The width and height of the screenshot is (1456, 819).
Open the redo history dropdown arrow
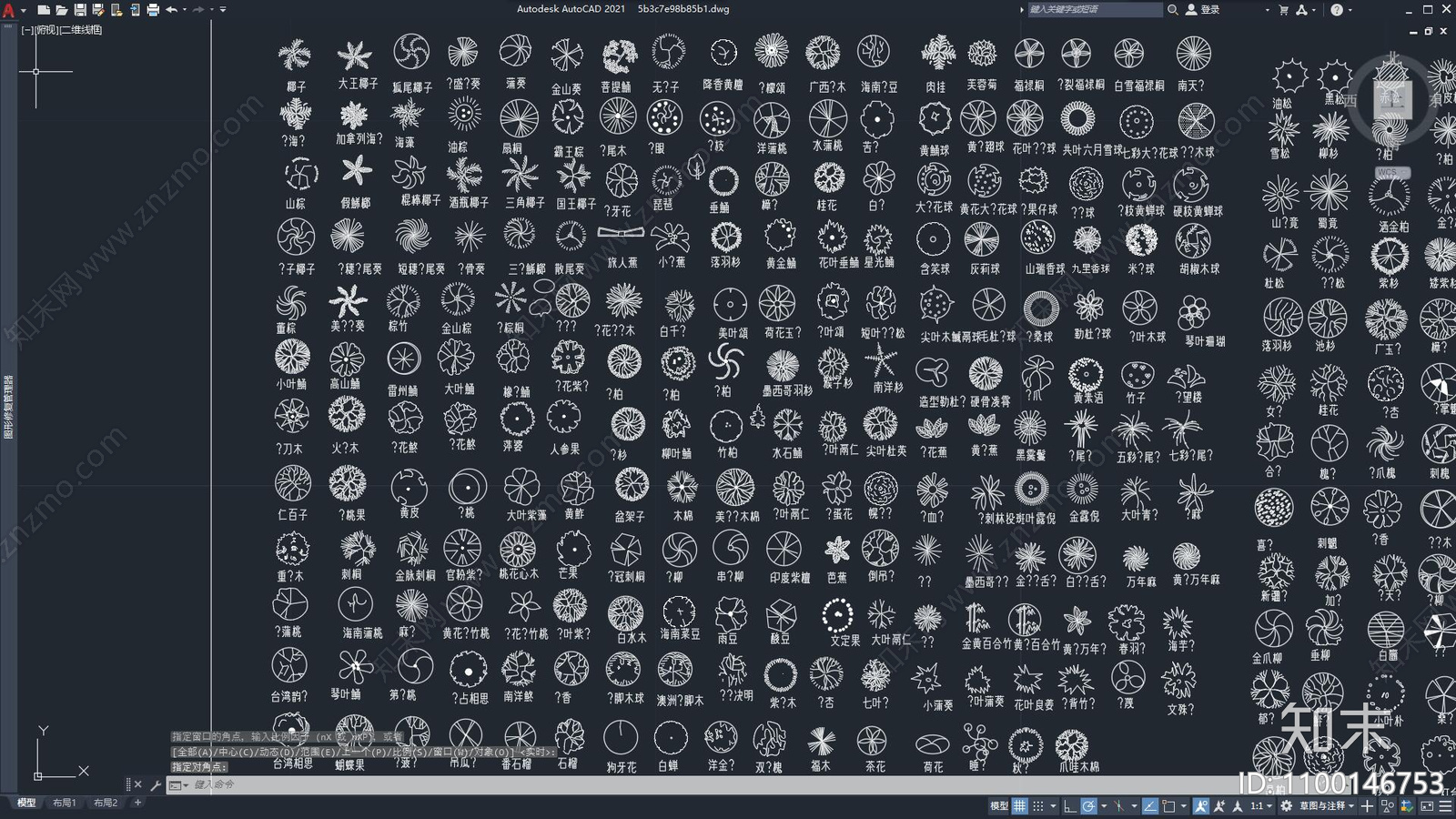click(211, 9)
